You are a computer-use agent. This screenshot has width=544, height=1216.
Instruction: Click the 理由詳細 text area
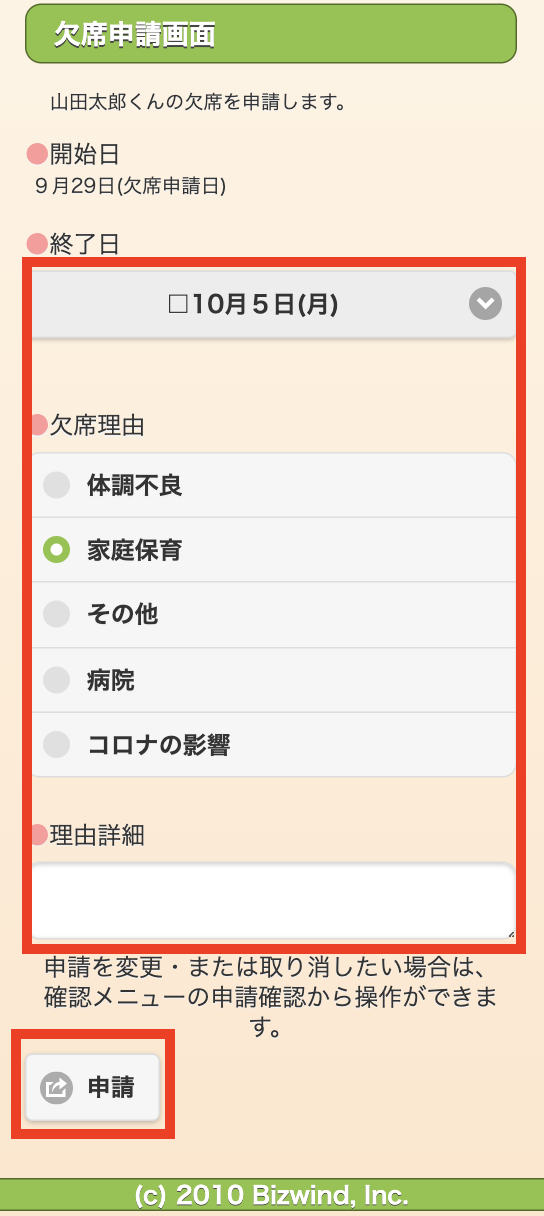click(273, 901)
